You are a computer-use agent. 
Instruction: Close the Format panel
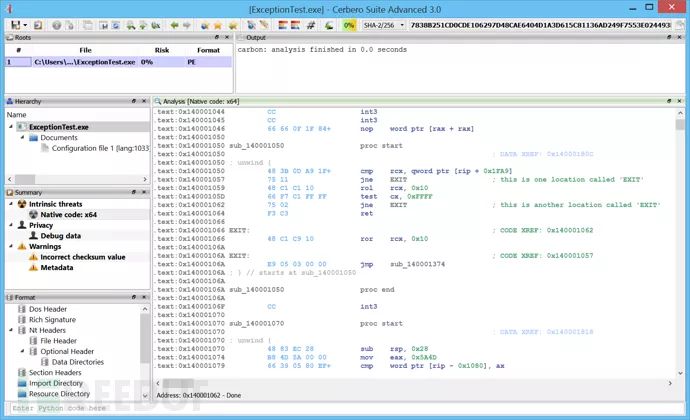coord(144,297)
